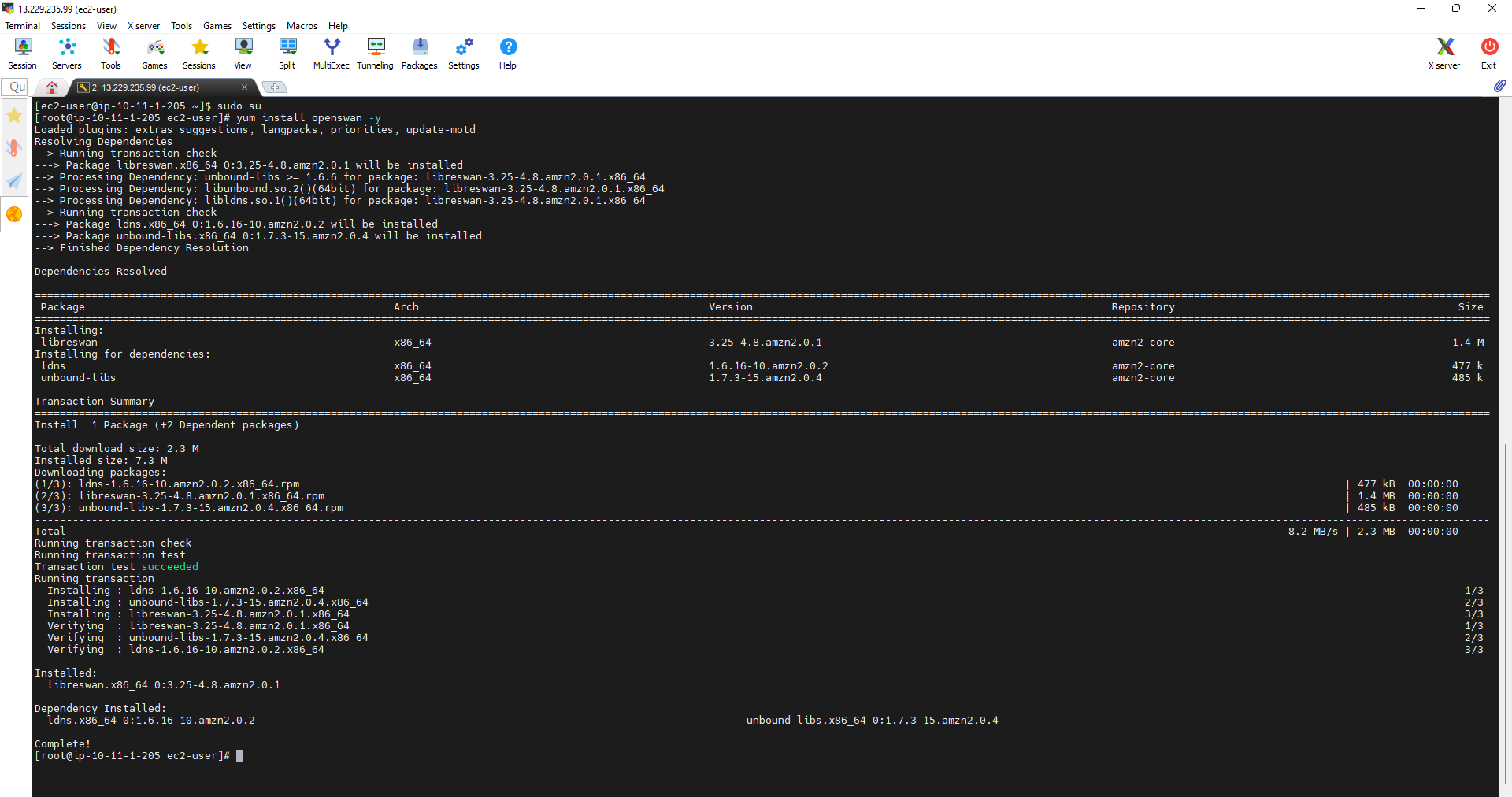The height and width of the screenshot is (797, 1512).
Task: Click the 'Transaction Summary' heading
Action: click(x=94, y=402)
